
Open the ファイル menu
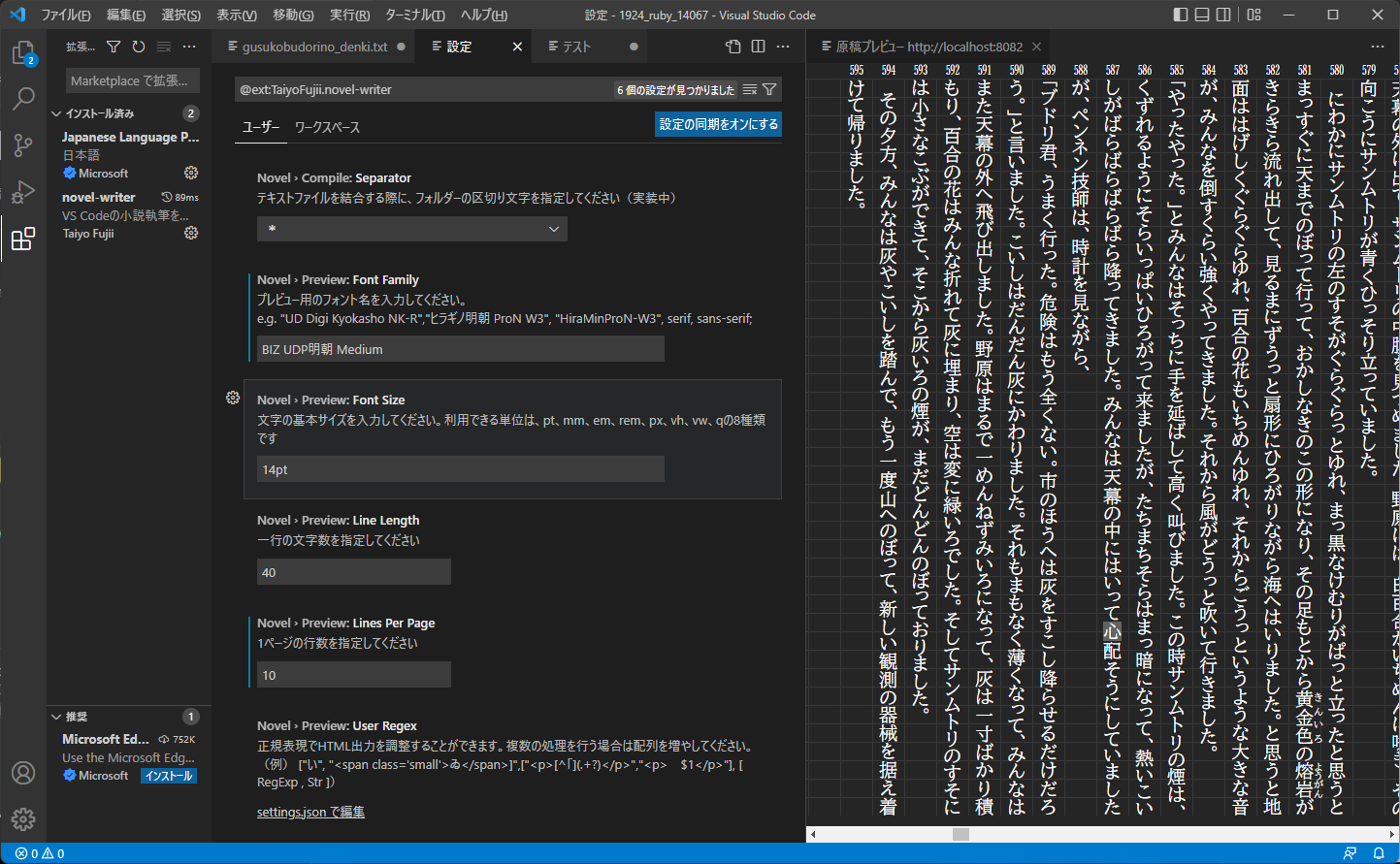tap(65, 15)
